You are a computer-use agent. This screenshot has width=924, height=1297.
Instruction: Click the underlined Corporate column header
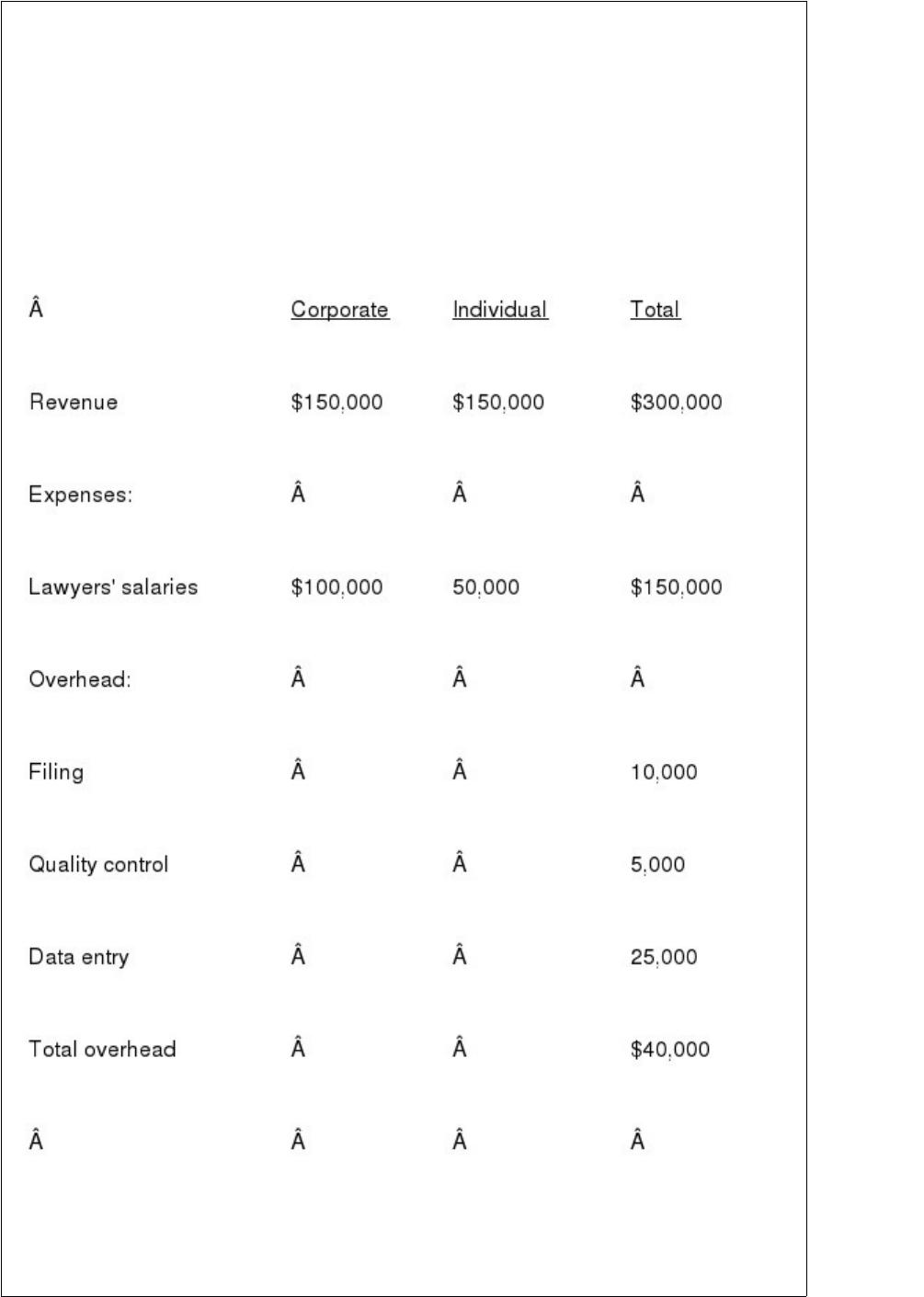pyautogui.click(x=340, y=311)
